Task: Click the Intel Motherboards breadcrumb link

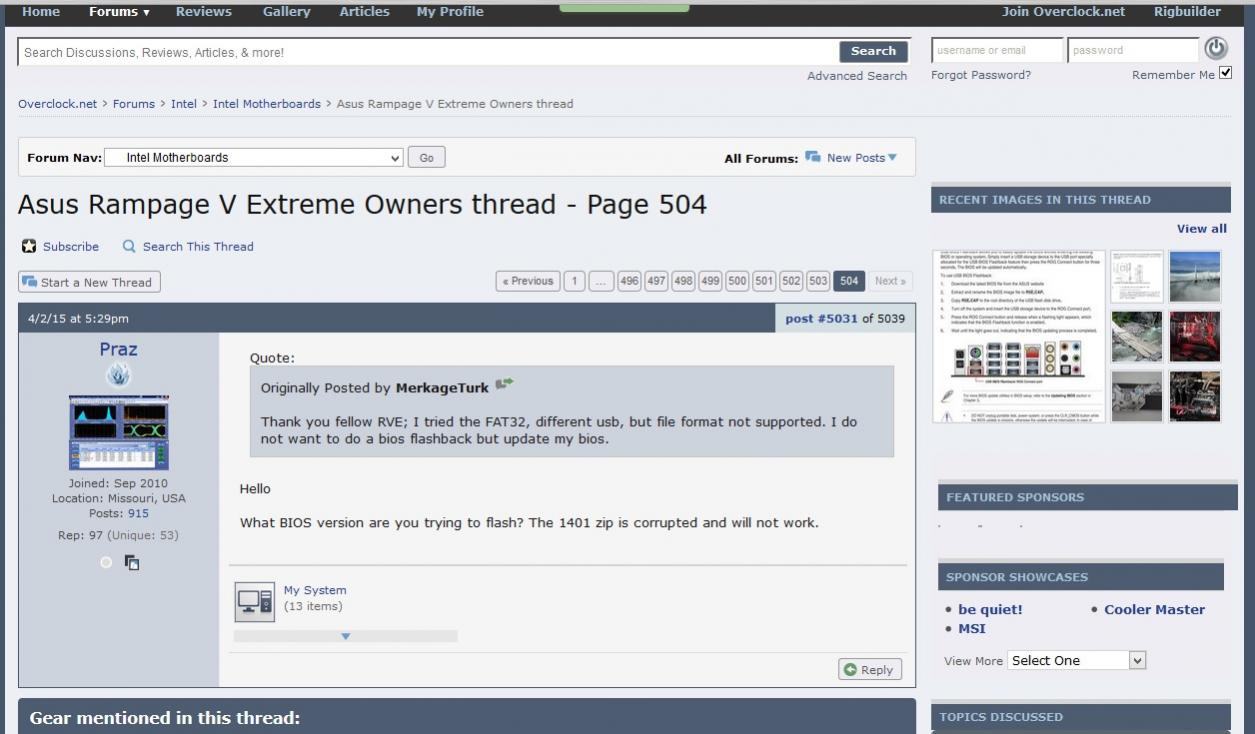Action: (267, 104)
